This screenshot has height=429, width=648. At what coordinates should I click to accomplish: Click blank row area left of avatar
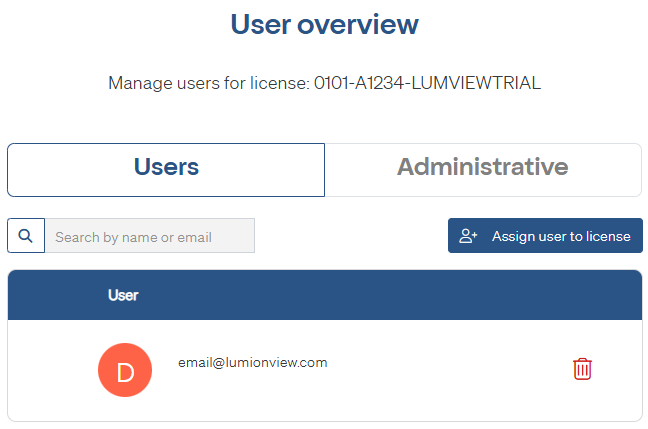pyautogui.click(x=50, y=370)
